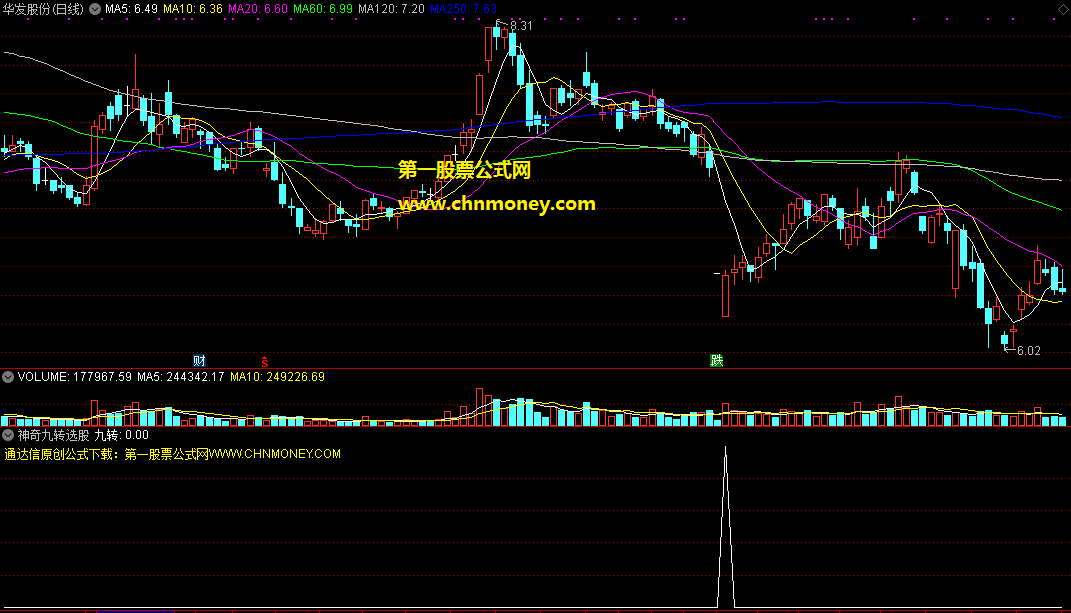Click the 通达信原创公式下载 yellow text line
The image size is (1071, 613).
[172, 454]
